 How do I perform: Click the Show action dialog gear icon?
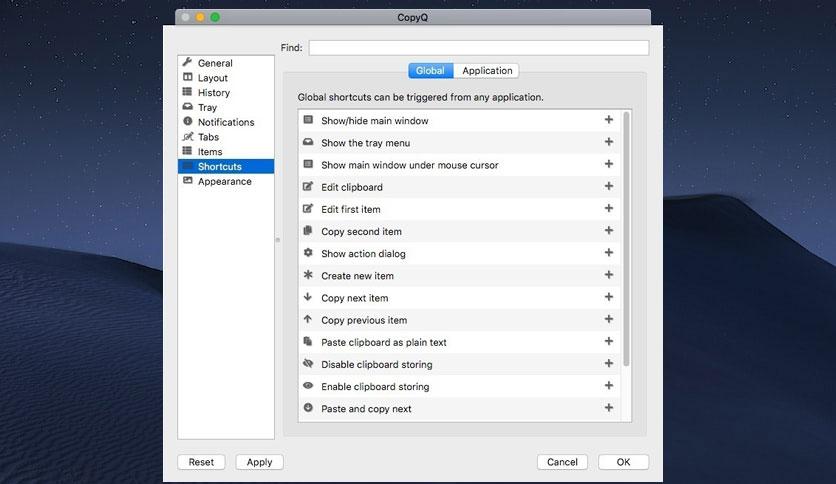point(308,253)
